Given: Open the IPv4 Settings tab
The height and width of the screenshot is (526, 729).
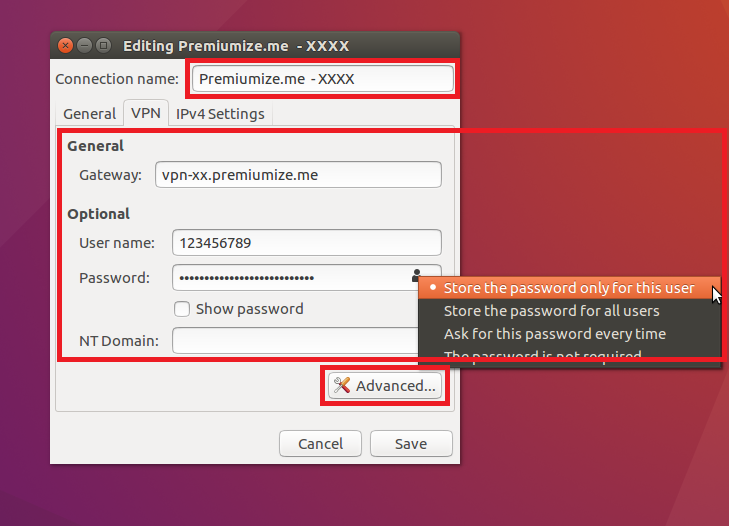Looking at the screenshot, I should [x=220, y=114].
